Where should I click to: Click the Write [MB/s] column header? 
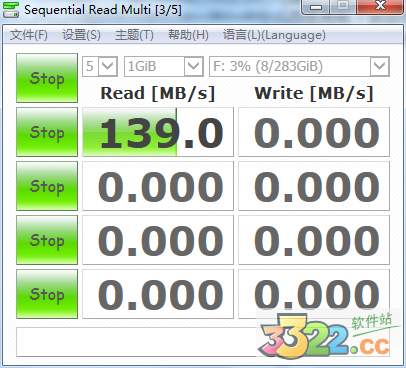[313, 93]
